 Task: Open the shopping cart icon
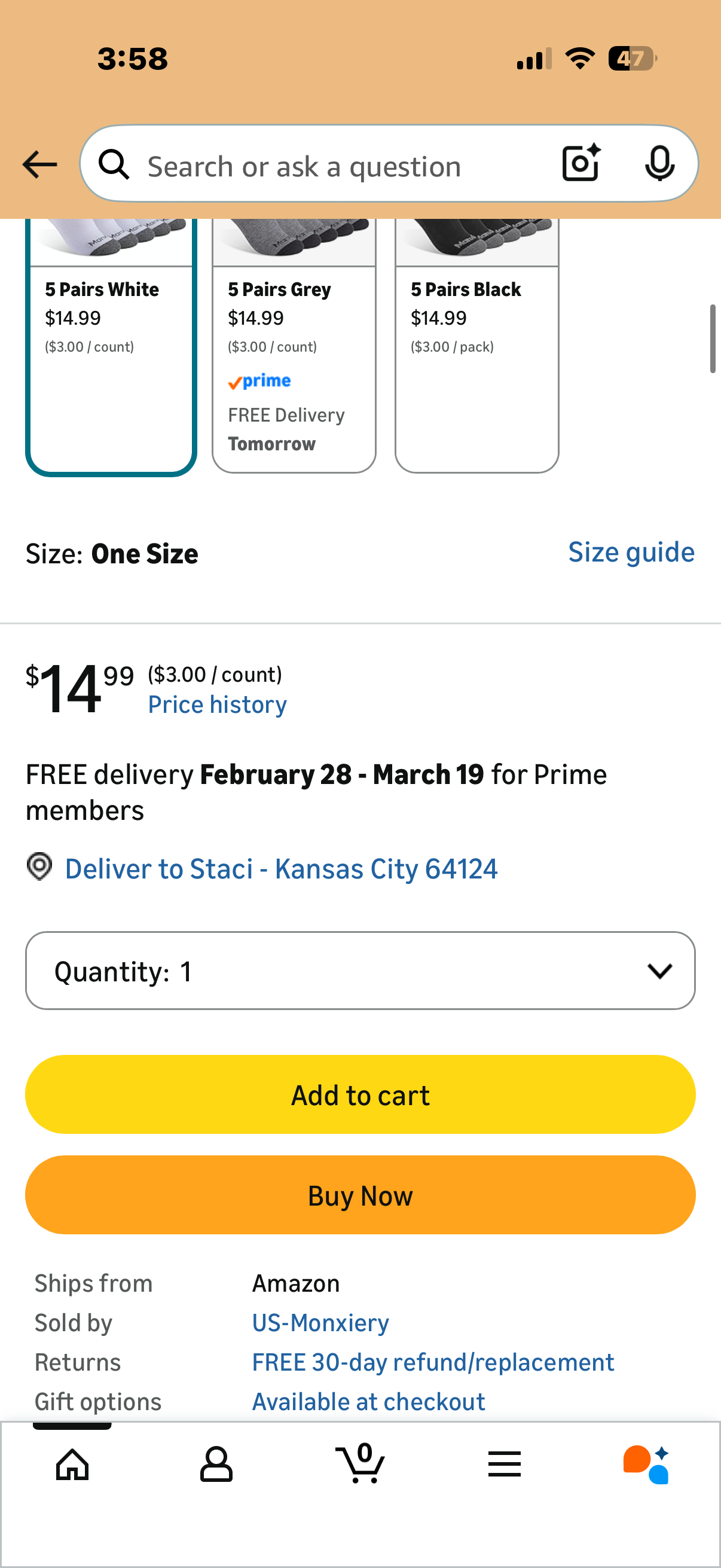[x=360, y=1463]
